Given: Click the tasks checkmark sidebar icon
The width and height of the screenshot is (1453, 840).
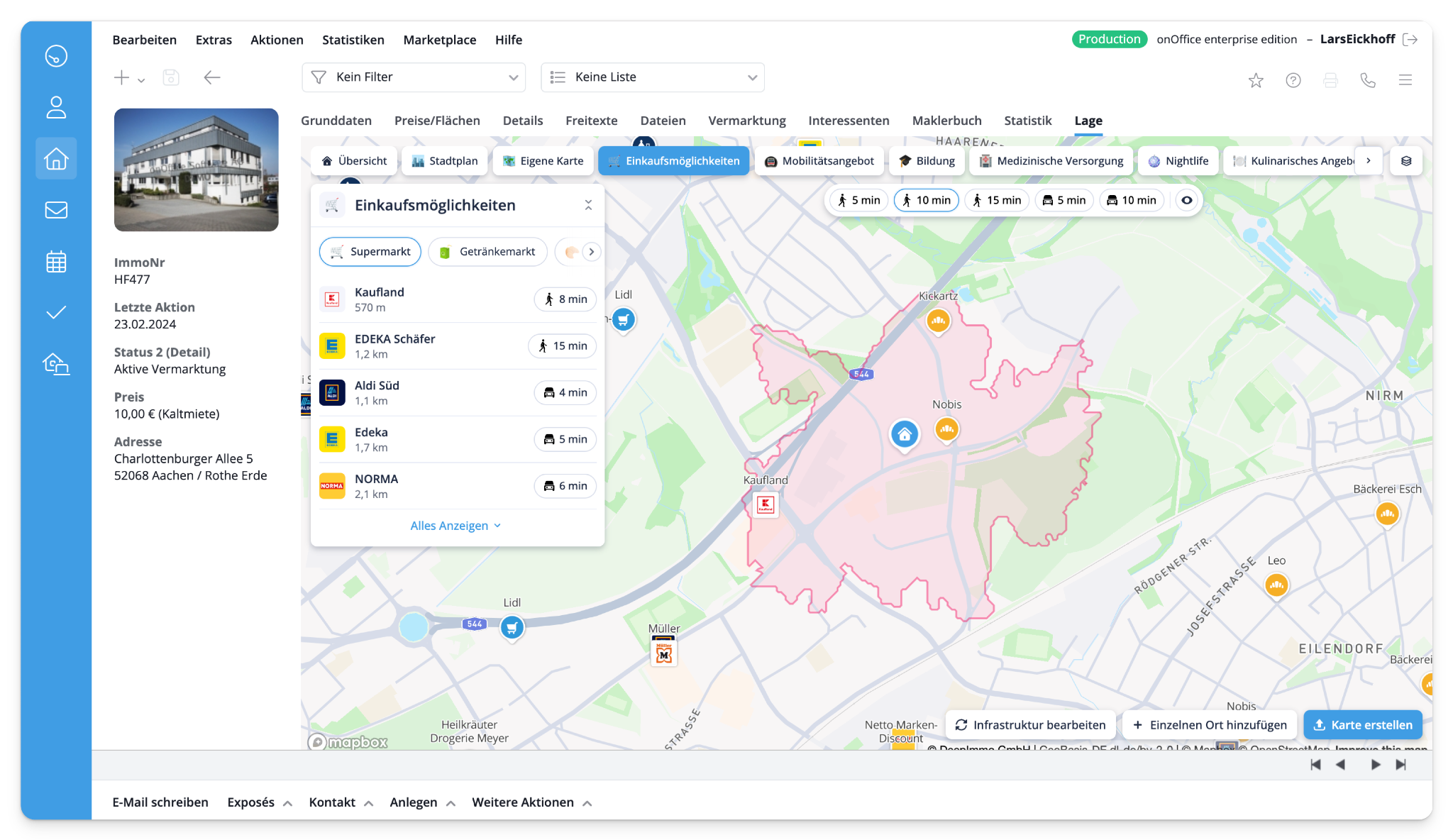Looking at the screenshot, I should [56, 313].
